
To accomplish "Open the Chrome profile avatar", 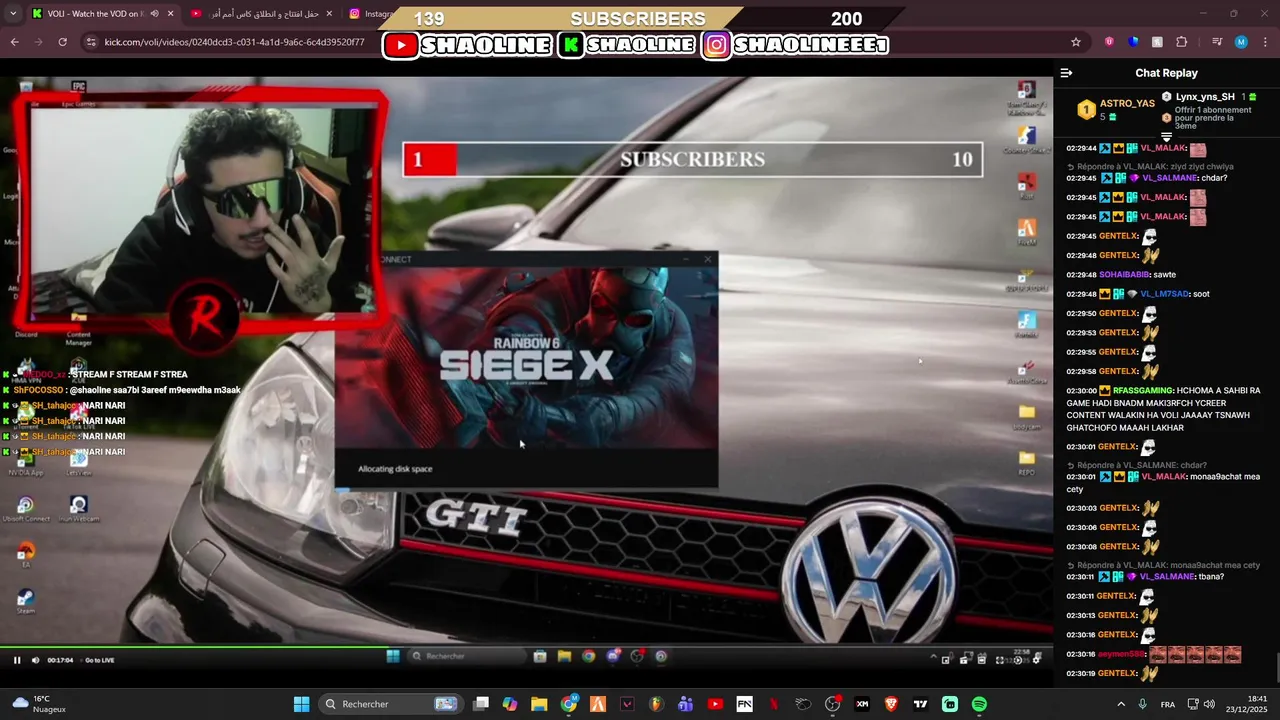I will coord(1241,42).
